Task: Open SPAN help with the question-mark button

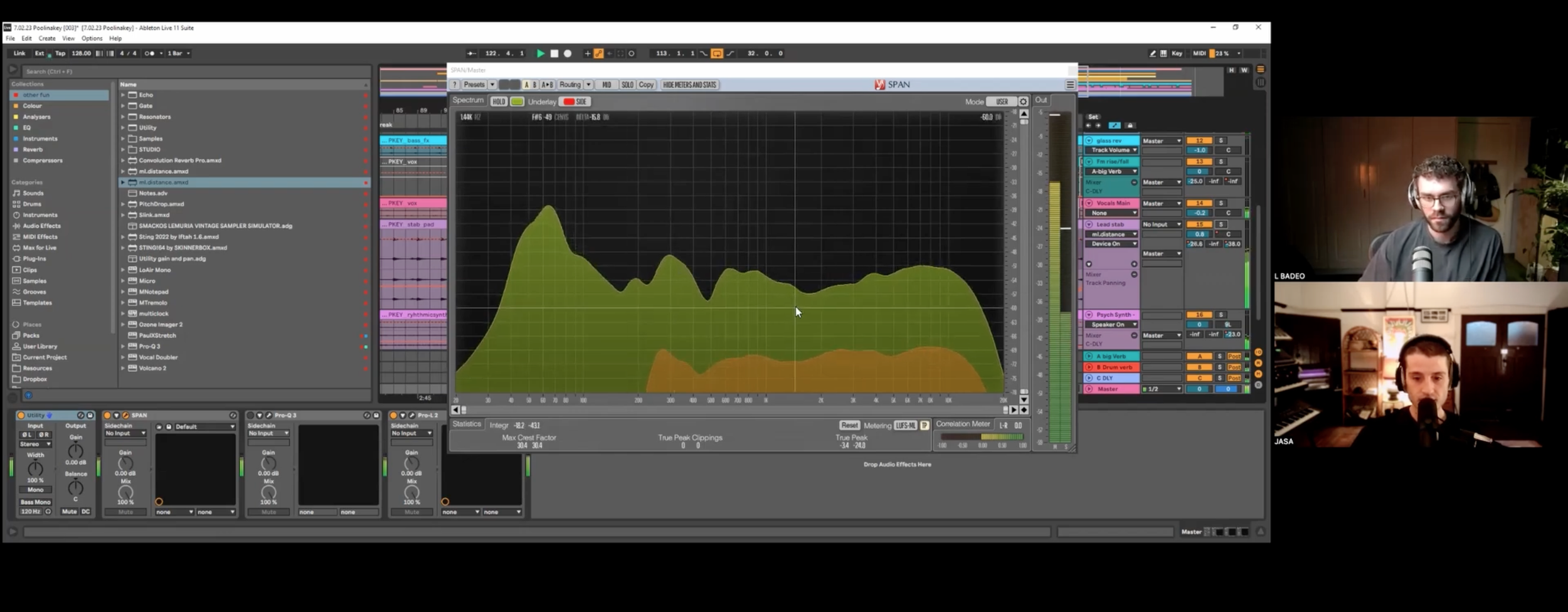Action: (455, 85)
